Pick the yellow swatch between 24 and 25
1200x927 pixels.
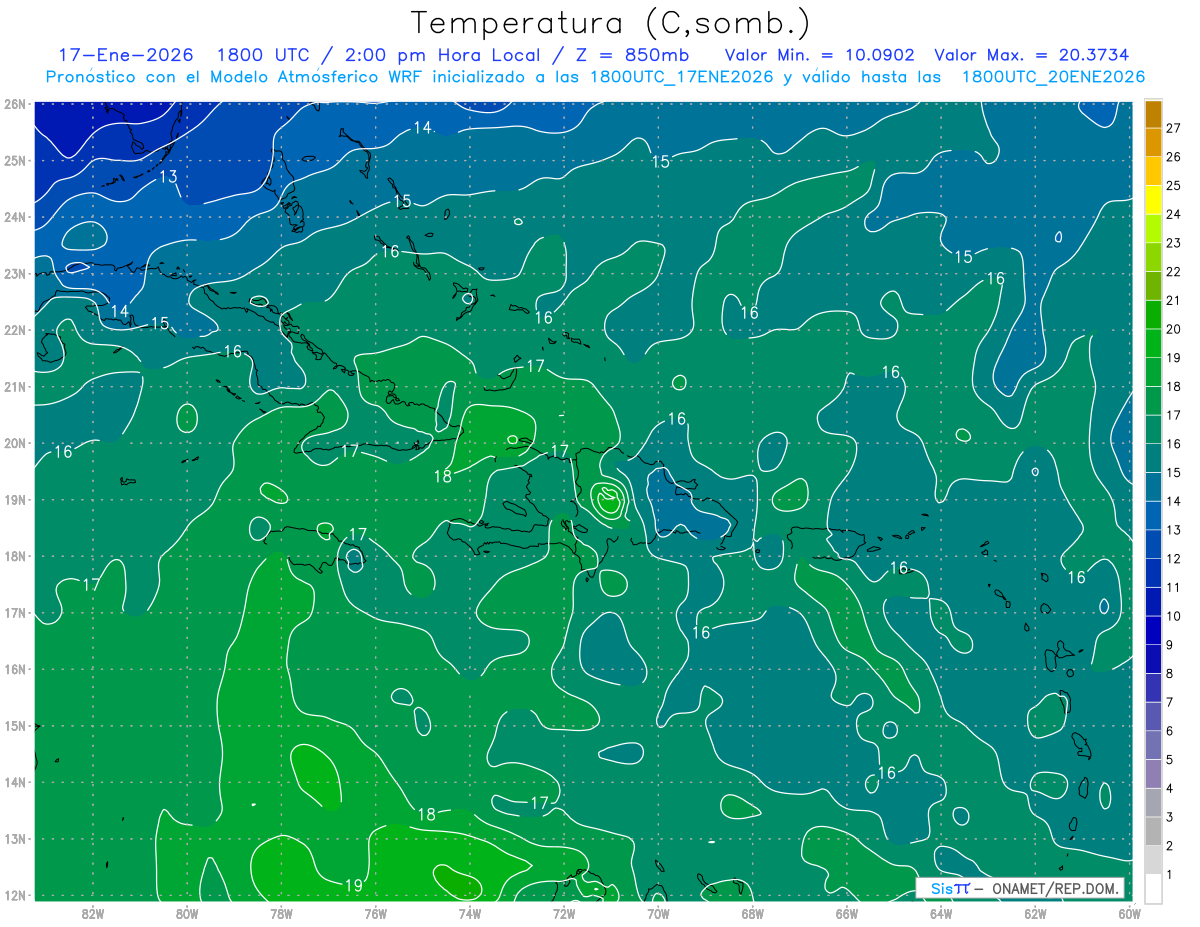point(1153,200)
